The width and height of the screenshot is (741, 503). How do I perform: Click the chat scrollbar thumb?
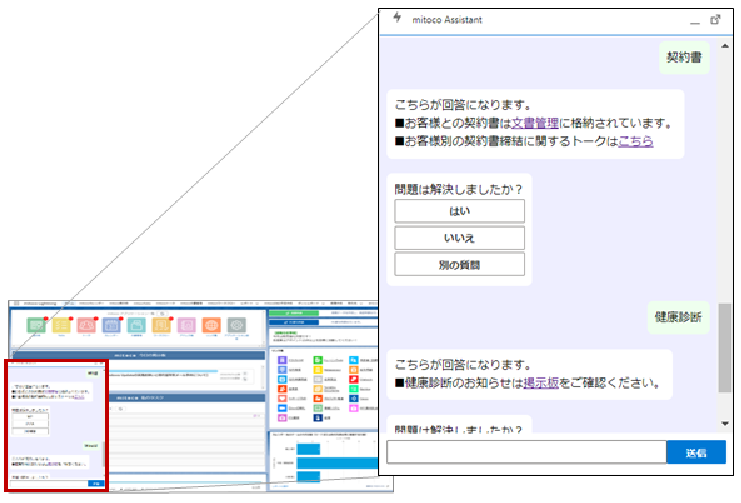point(724,347)
